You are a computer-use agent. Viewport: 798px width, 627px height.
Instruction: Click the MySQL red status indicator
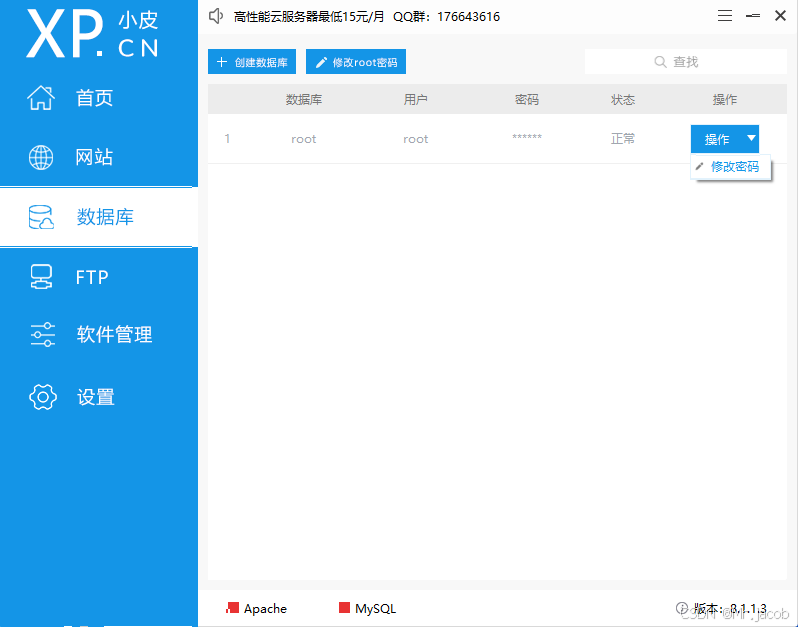tap(345, 608)
